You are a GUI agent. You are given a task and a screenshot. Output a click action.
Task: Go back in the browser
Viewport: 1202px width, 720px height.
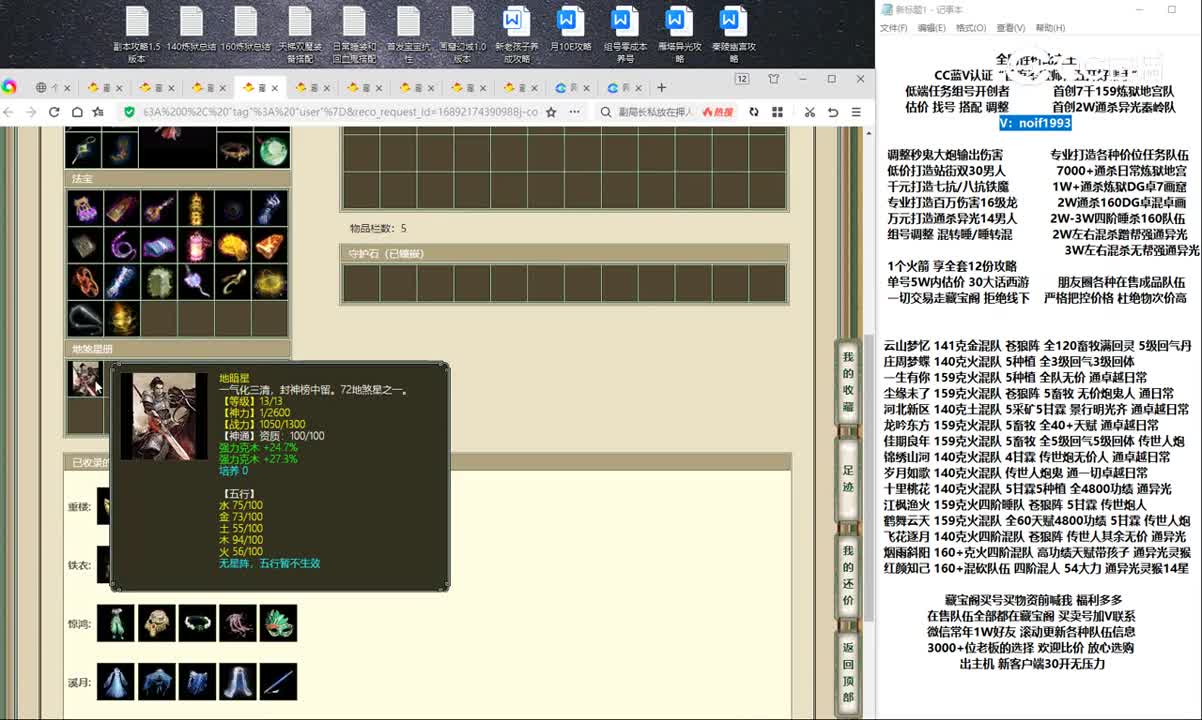pyautogui.click(x=10, y=113)
